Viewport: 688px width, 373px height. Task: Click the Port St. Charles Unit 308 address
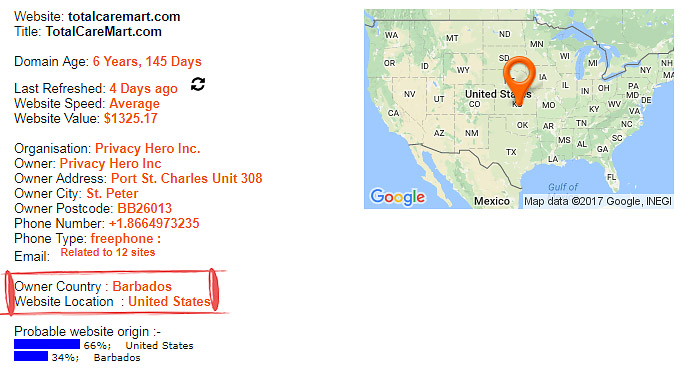(x=186, y=178)
